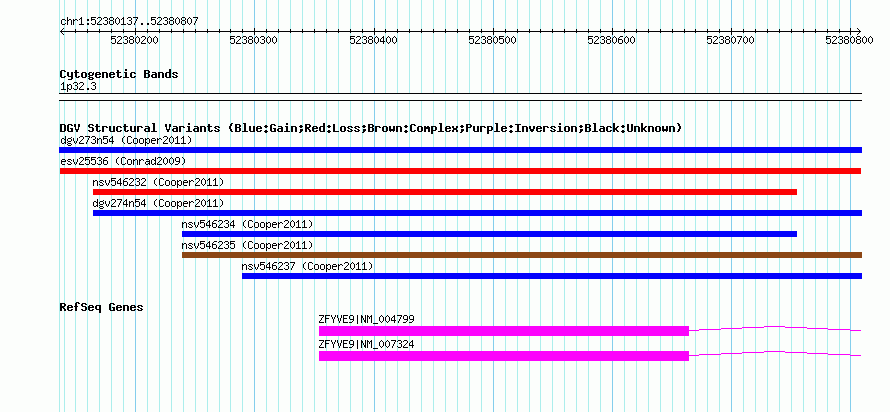Click ruler position 52380700
The width and height of the screenshot is (890, 412).
tap(731, 40)
